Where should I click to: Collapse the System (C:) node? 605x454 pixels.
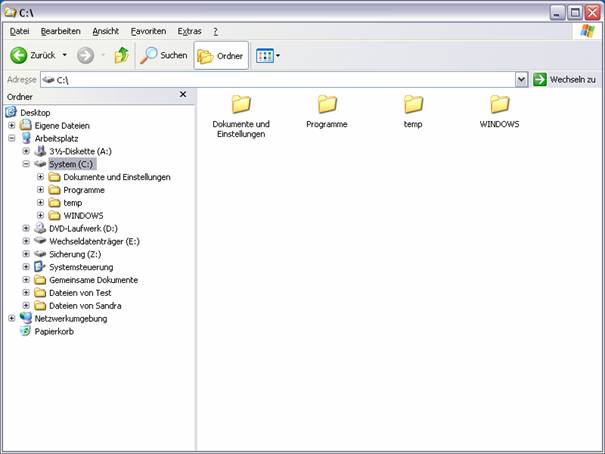coord(26,164)
